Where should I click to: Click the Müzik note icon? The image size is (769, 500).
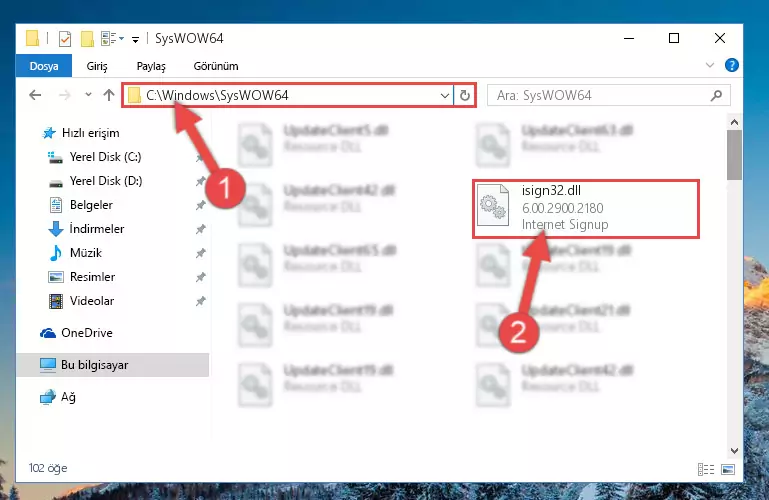click(x=56, y=253)
